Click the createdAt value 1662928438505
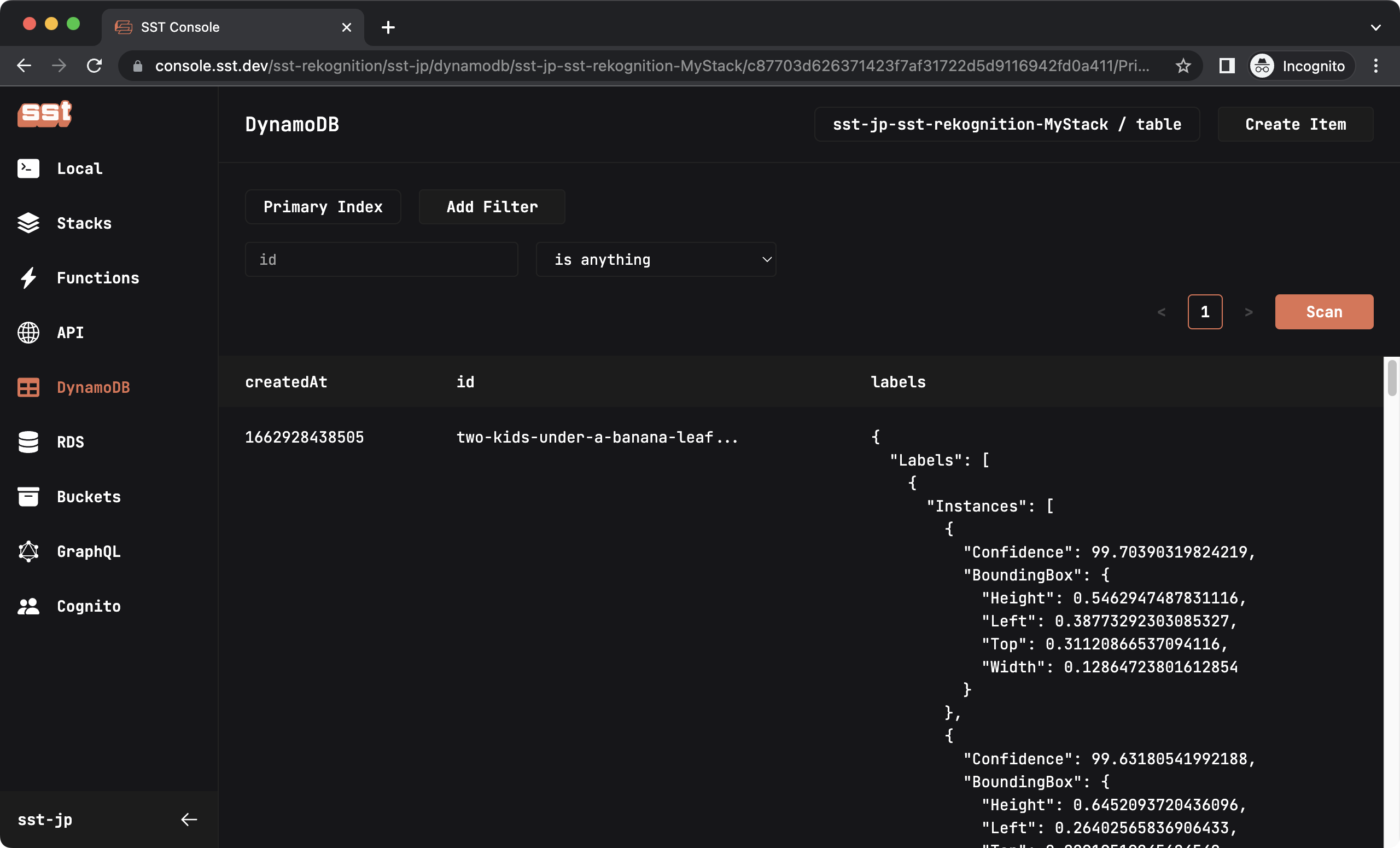Image resolution: width=1400 pixels, height=848 pixels. [305, 437]
